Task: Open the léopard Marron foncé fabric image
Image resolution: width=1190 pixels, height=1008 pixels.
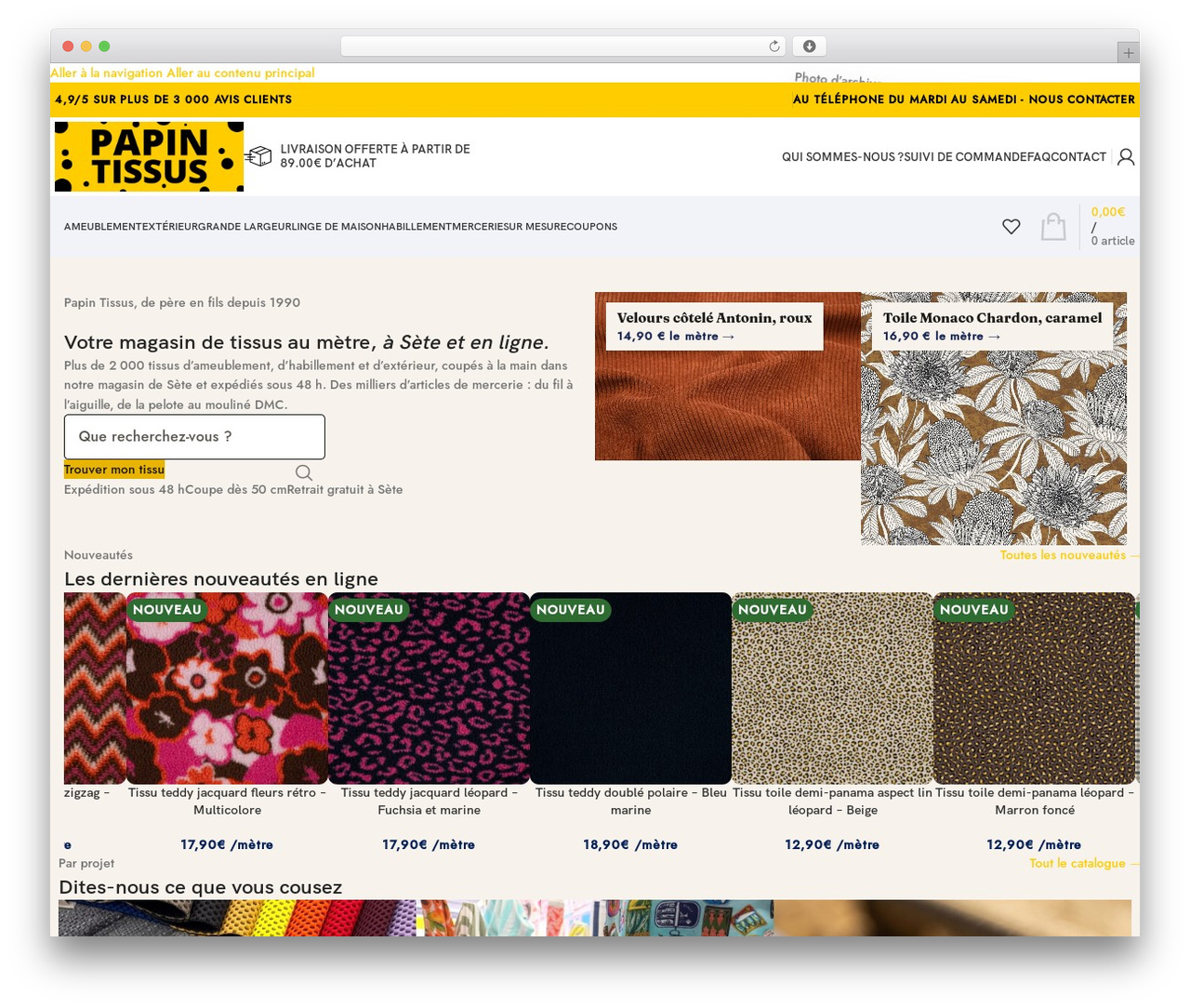Action: (x=1034, y=688)
